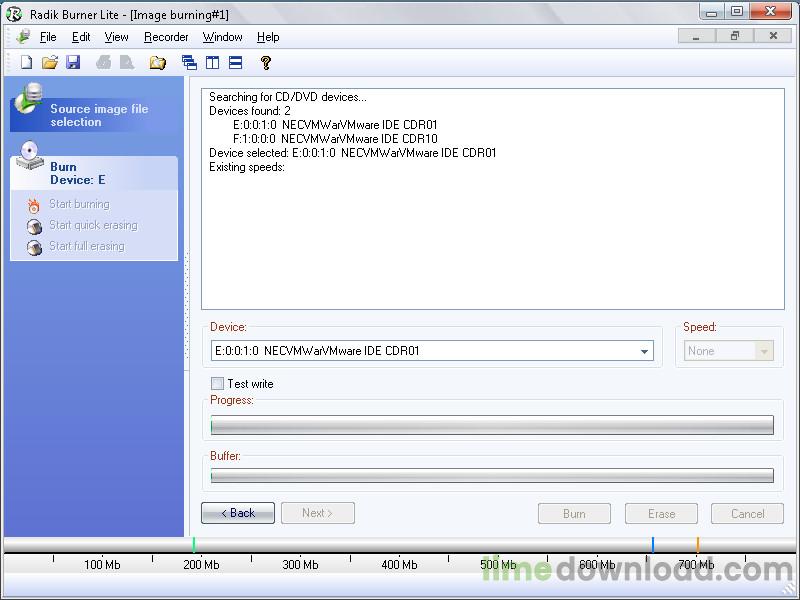Viewport: 800px width, 600px height.
Task: Click the Progress bar
Action: pos(492,426)
